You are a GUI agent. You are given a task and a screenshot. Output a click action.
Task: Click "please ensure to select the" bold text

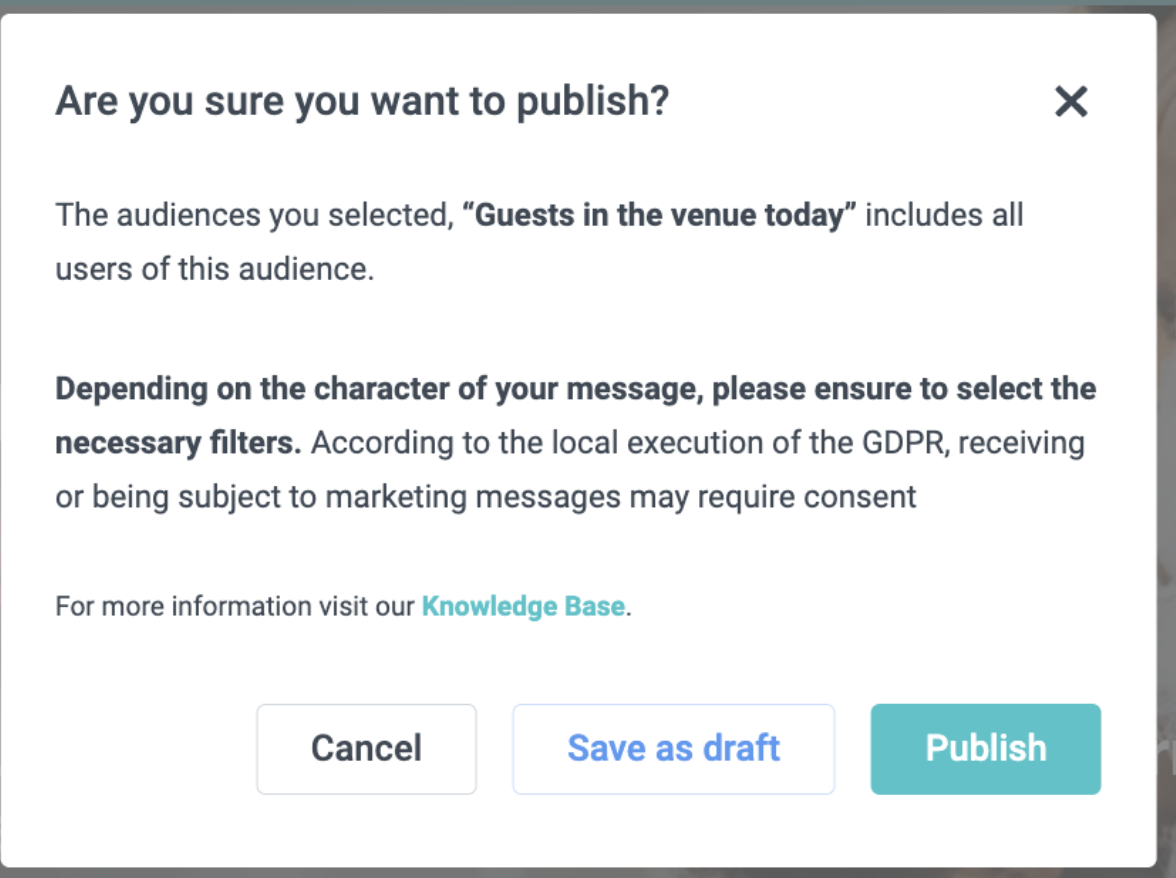tap(903, 388)
